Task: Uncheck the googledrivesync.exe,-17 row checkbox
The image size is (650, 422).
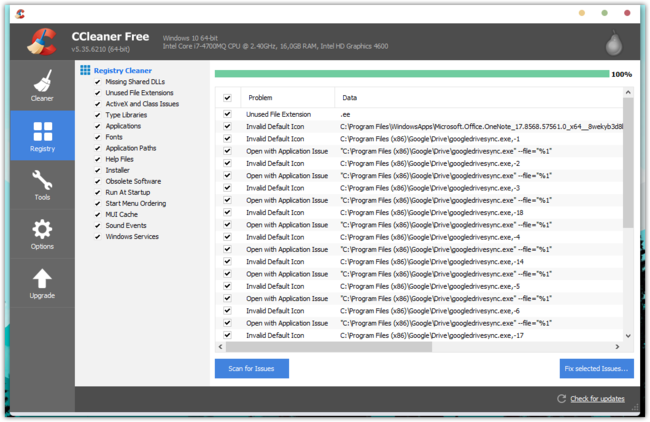Action: (x=227, y=335)
